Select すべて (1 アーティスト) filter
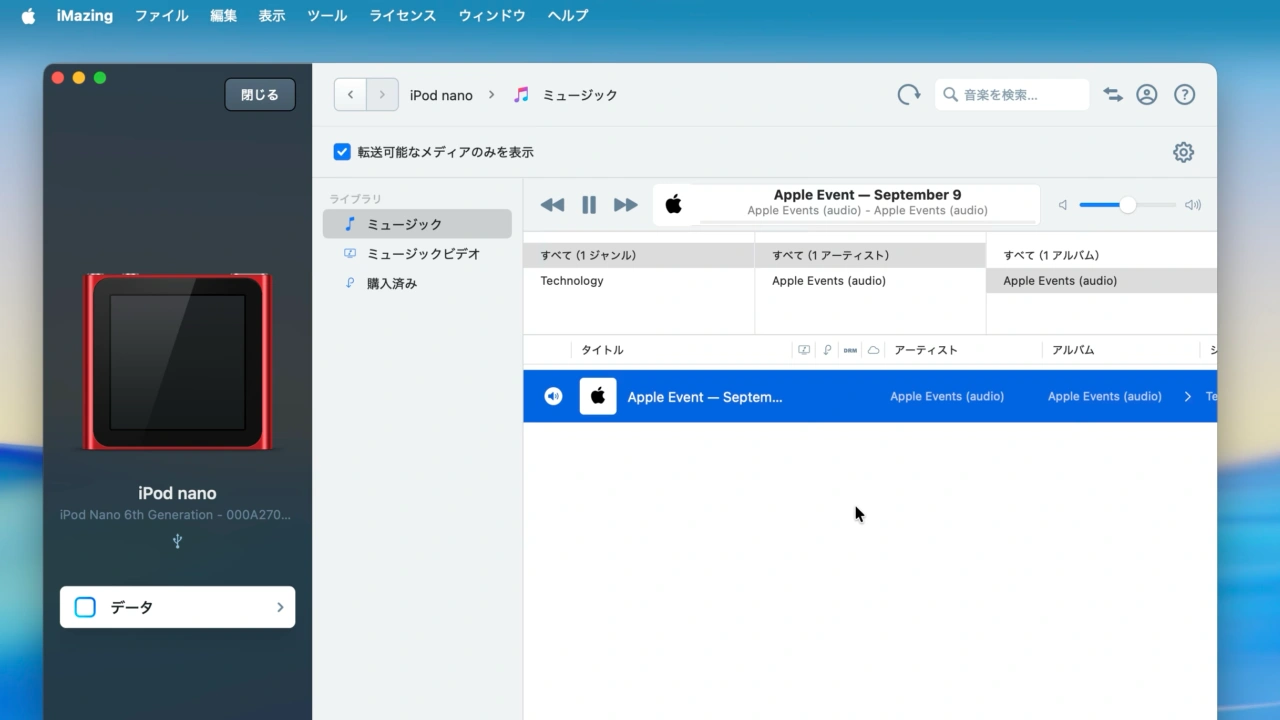Viewport: 1280px width, 720px height. [x=870, y=255]
